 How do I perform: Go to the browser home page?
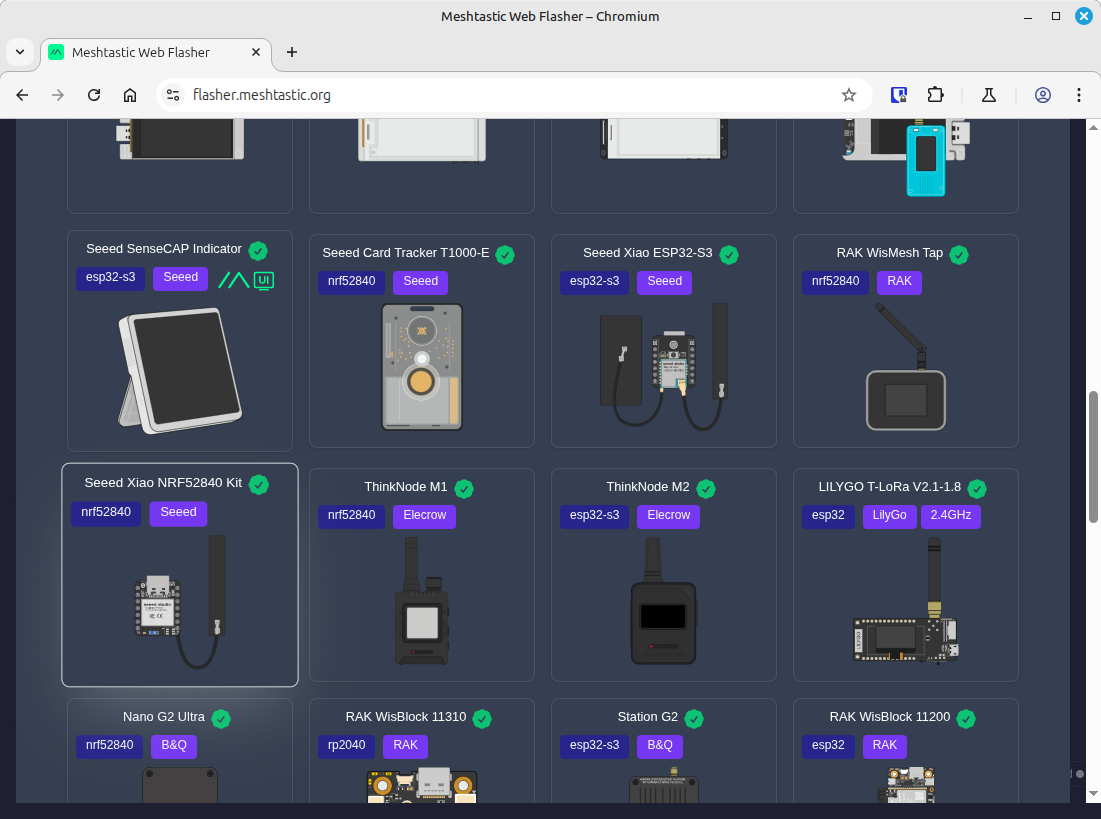coord(130,95)
